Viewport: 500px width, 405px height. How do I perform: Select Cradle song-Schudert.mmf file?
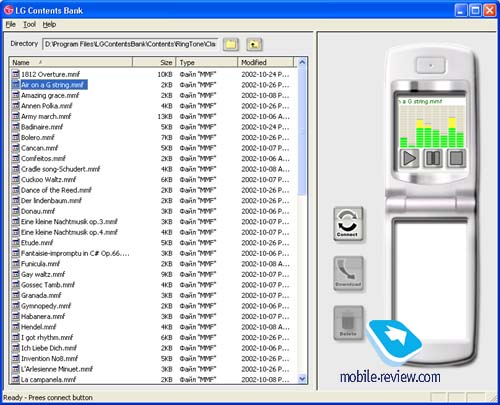(61, 169)
